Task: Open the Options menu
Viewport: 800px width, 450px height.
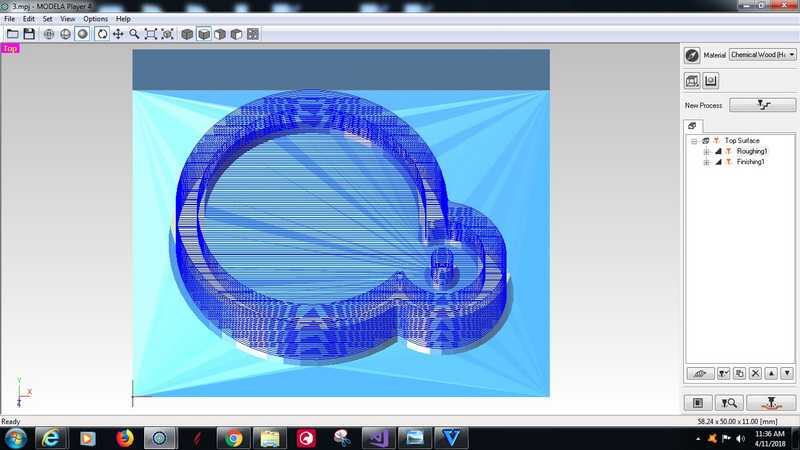Action: [x=95, y=19]
